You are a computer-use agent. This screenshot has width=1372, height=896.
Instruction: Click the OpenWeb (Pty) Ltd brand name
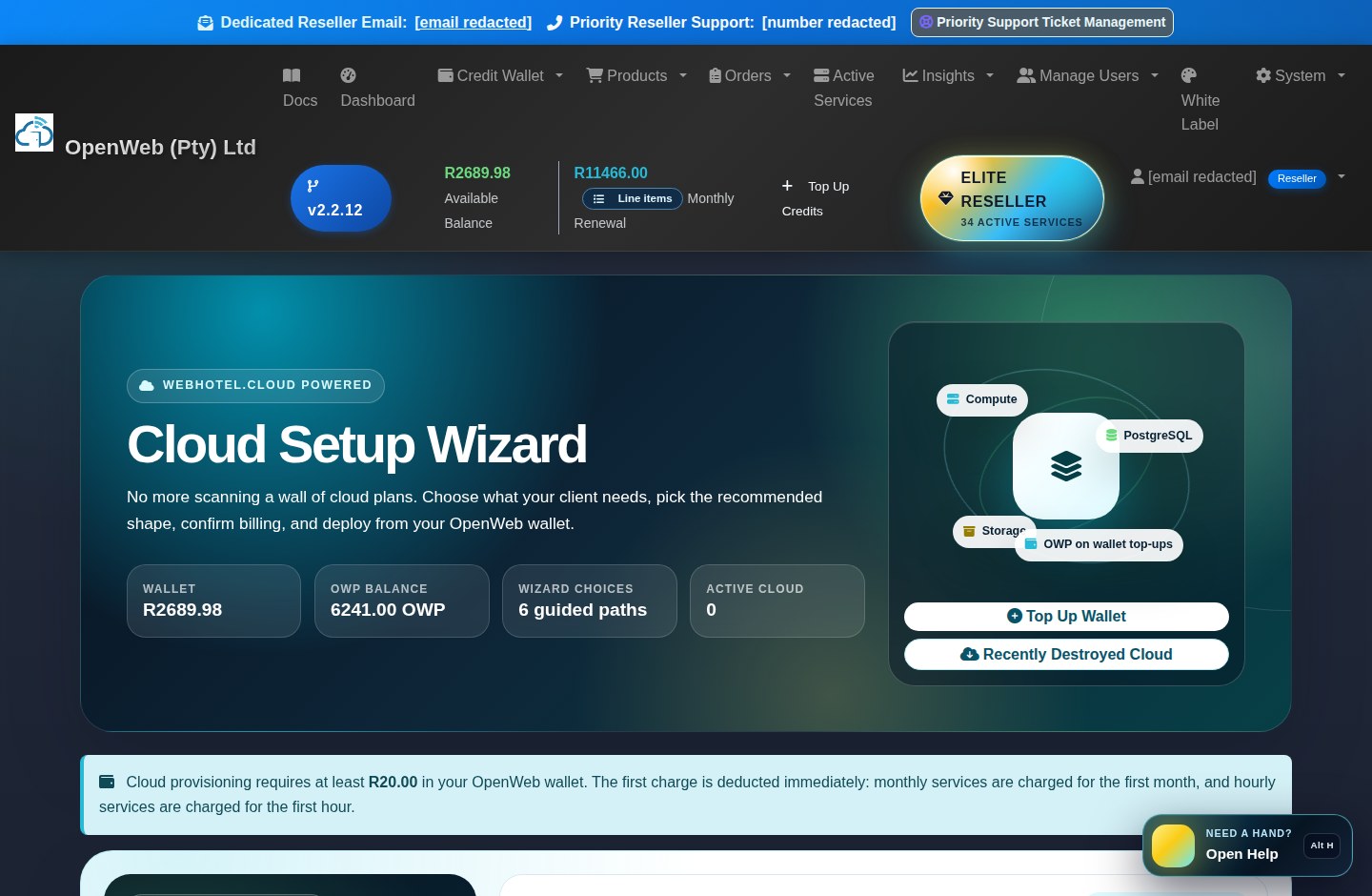(160, 148)
